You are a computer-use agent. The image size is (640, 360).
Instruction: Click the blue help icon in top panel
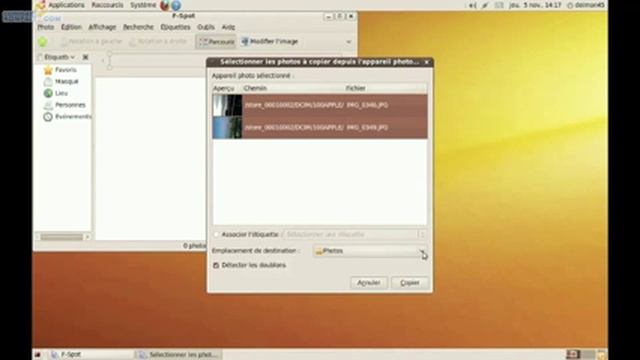(176, 5)
